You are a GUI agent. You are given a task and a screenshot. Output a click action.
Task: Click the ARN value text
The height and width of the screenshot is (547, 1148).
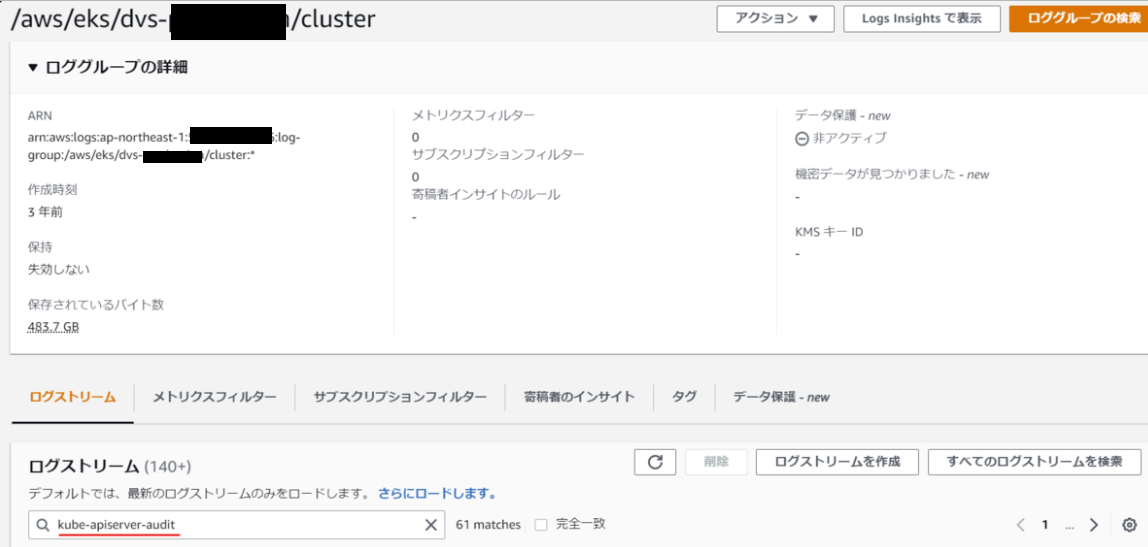[x=164, y=146]
